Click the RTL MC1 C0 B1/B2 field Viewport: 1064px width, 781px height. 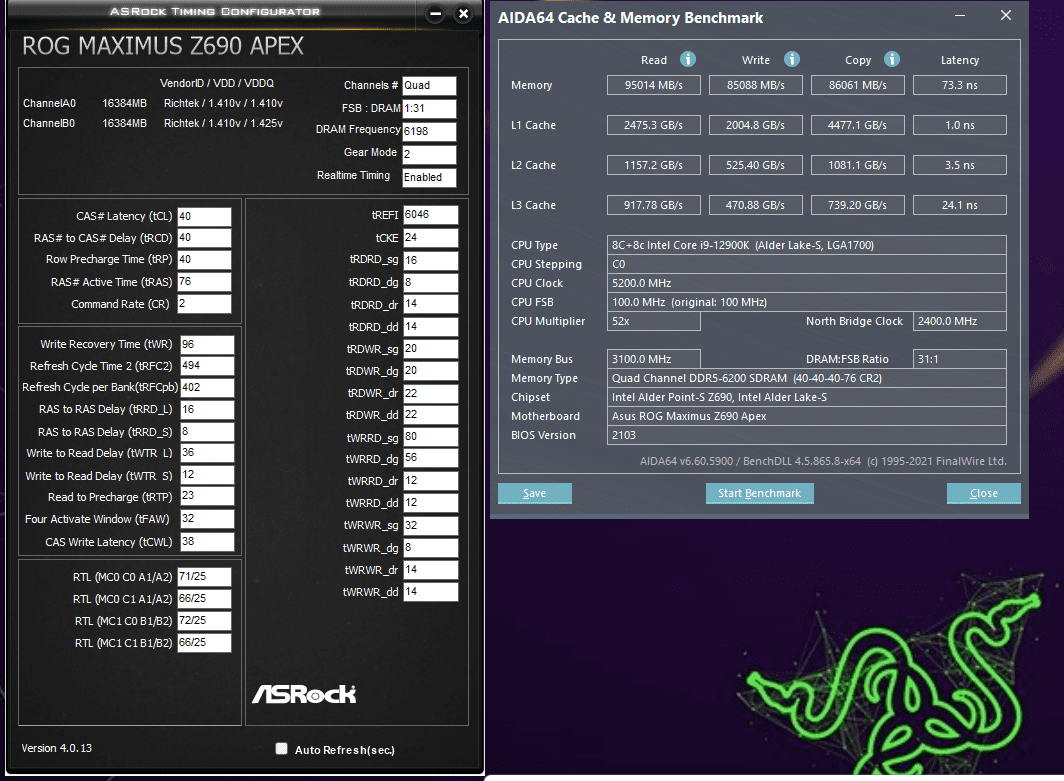(204, 620)
